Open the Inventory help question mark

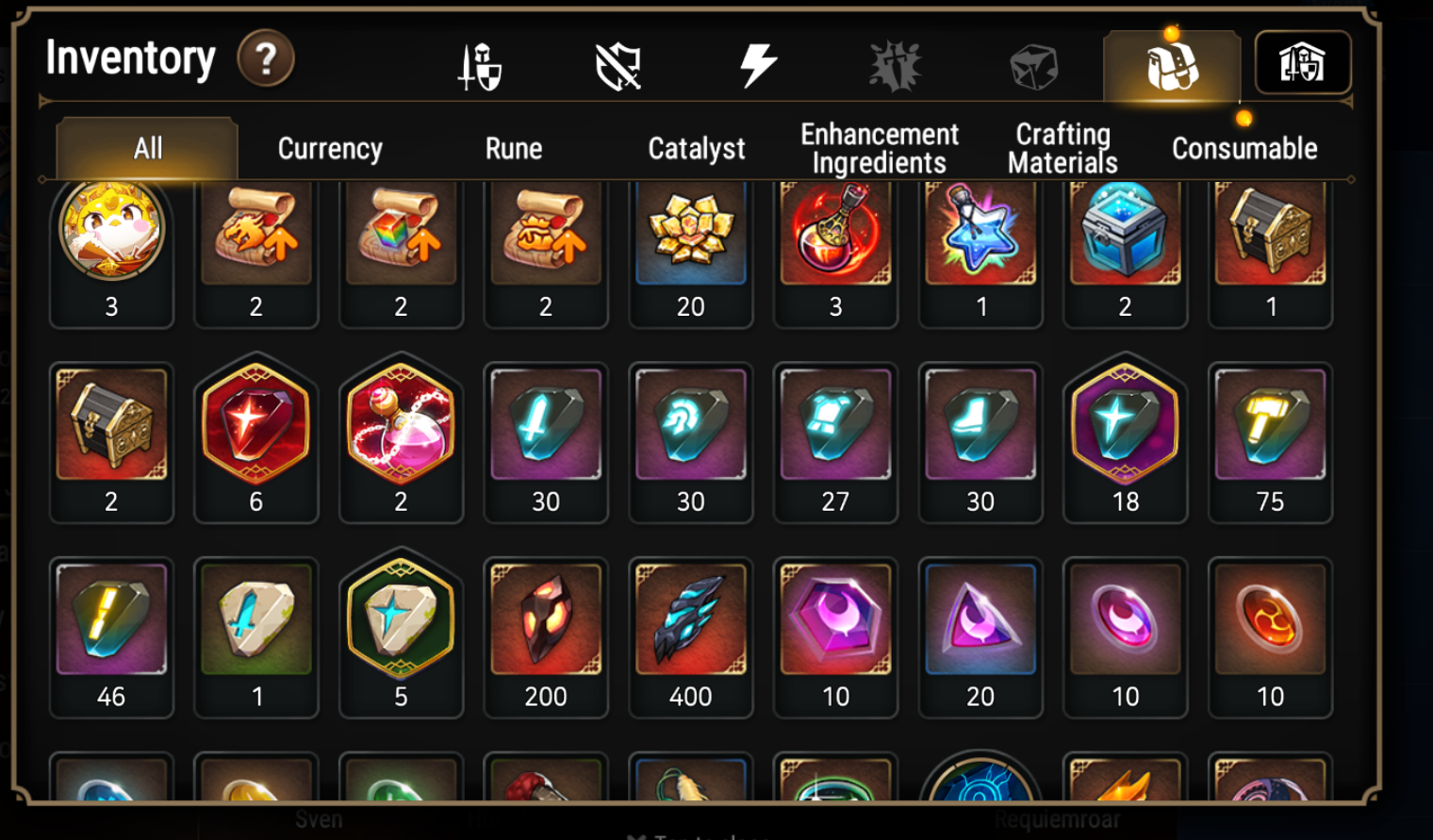tap(266, 58)
